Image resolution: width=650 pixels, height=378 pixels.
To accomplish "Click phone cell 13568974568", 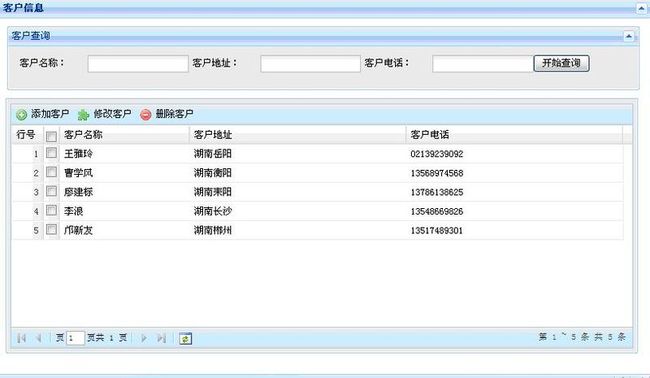I will (x=437, y=173).
